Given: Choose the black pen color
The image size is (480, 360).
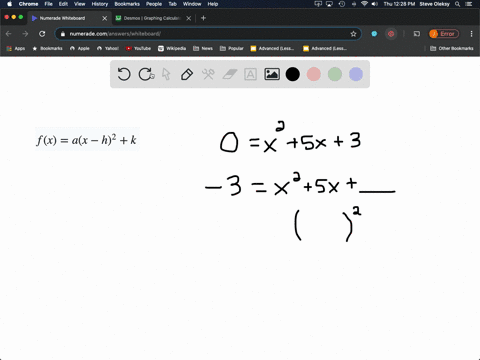Looking at the screenshot, I should pyautogui.click(x=293, y=74).
